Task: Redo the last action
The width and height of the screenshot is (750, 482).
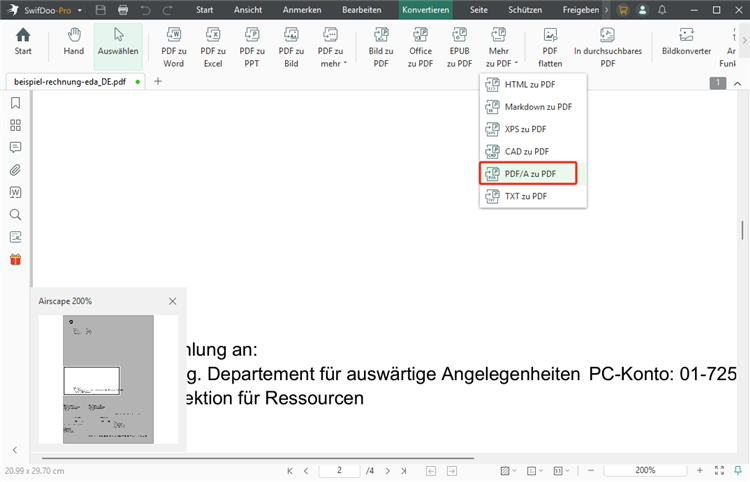Action: (x=167, y=10)
